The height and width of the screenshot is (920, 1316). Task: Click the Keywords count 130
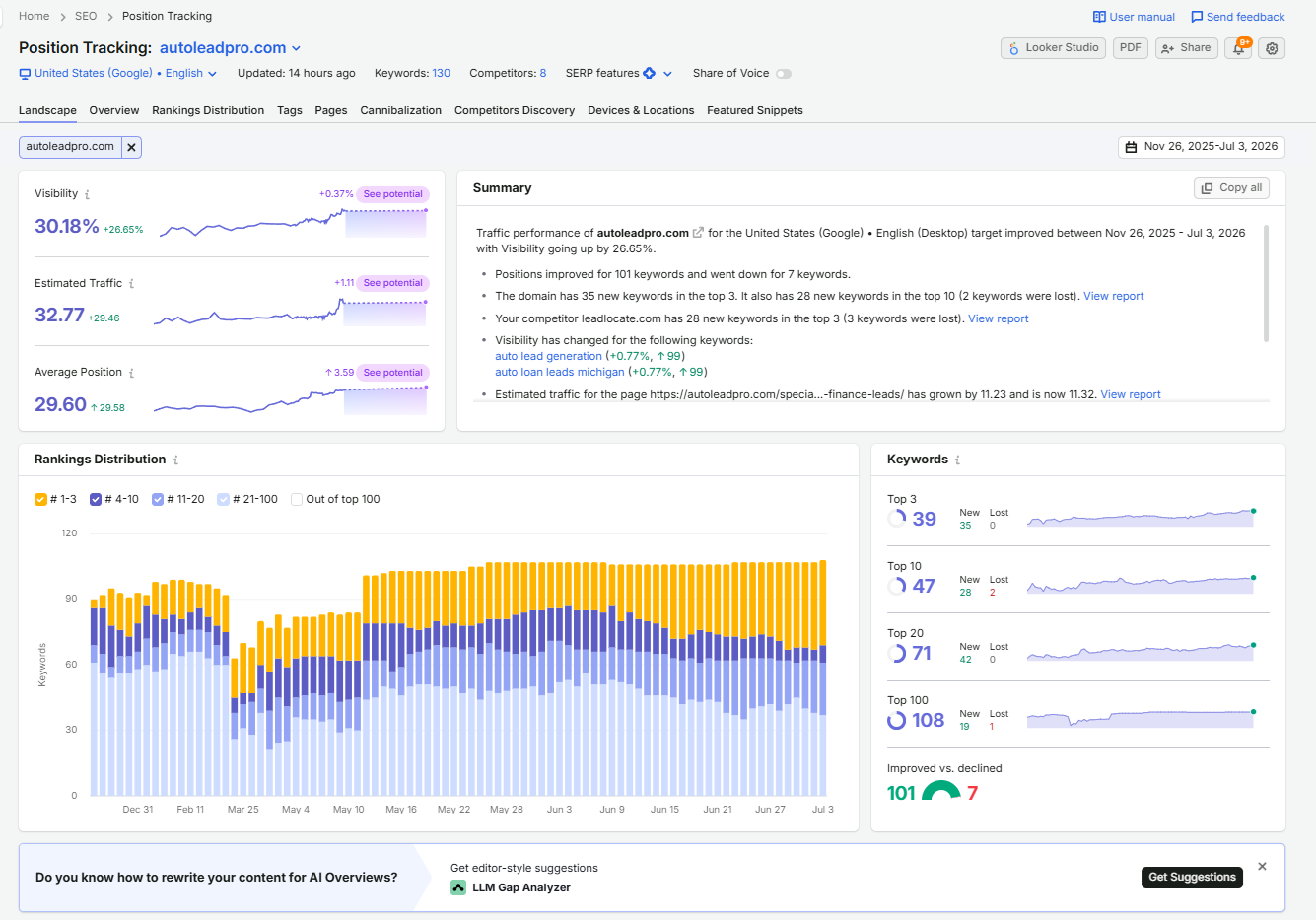click(441, 74)
